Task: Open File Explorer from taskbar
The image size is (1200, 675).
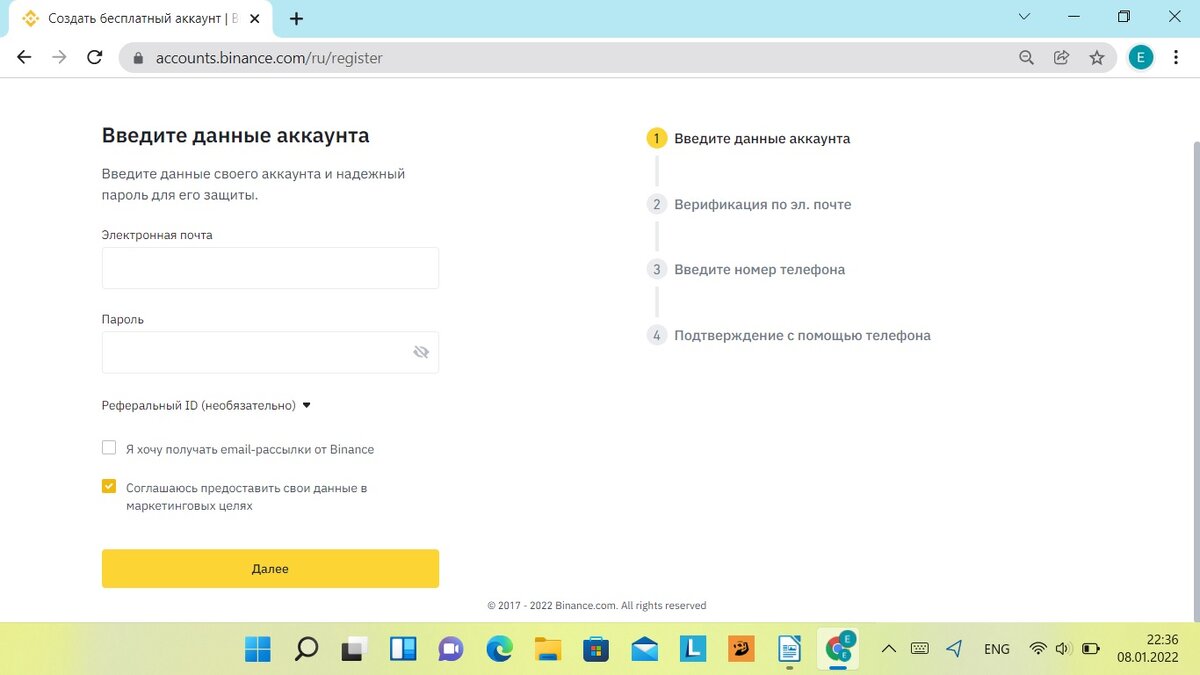Action: [x=548, y=649]
